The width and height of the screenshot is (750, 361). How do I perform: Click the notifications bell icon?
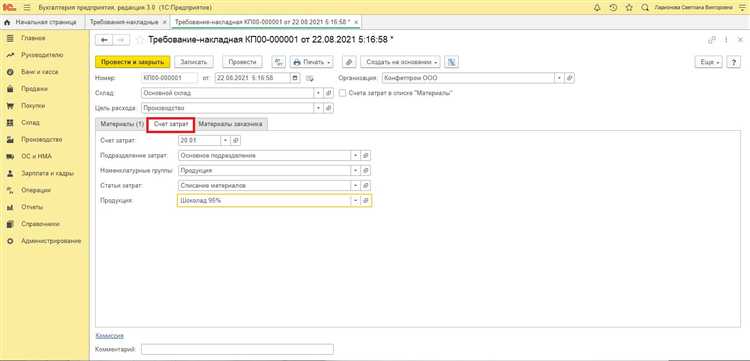click(596, 8)
